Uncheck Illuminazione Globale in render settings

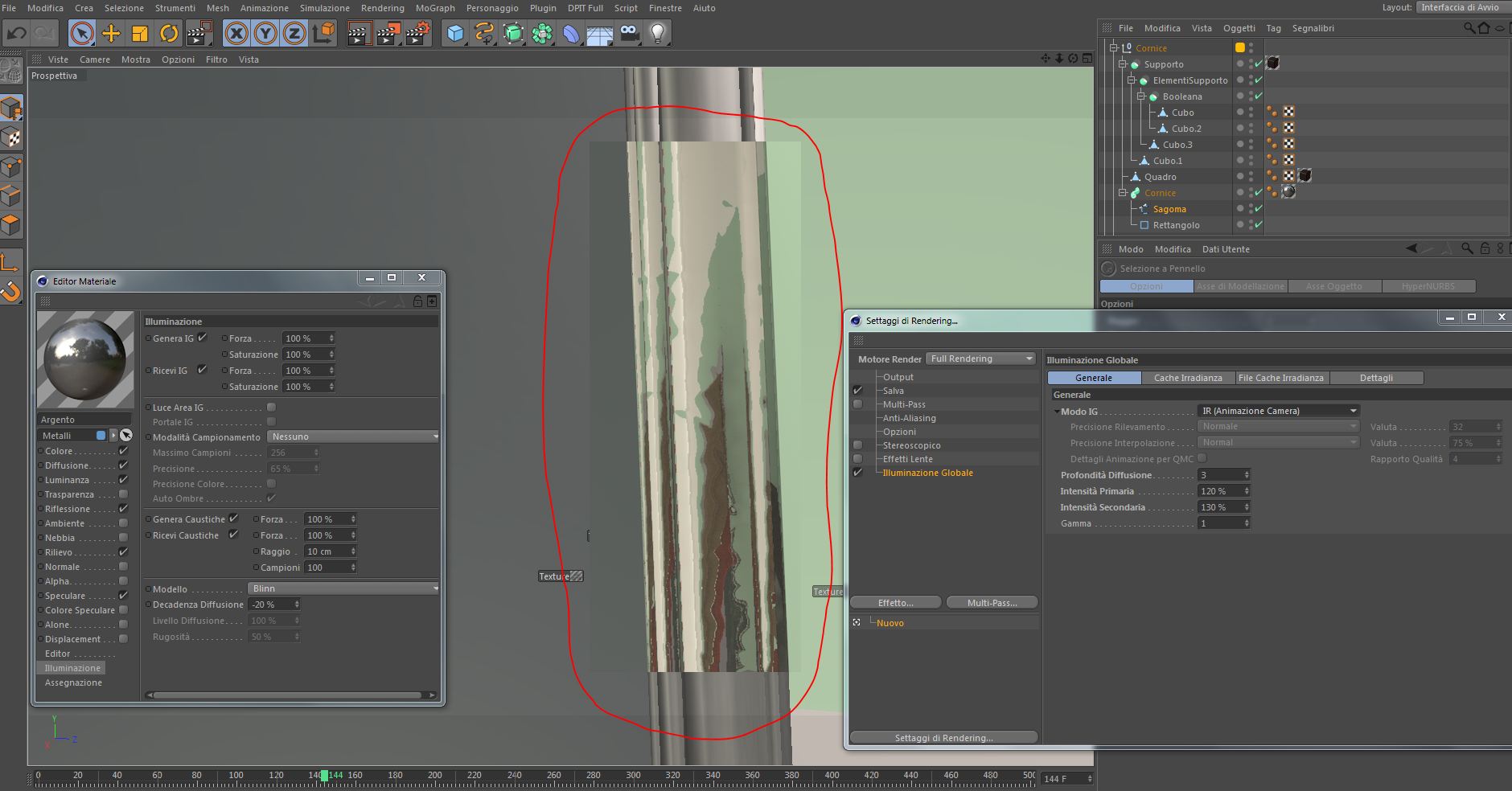pos(857,473)
